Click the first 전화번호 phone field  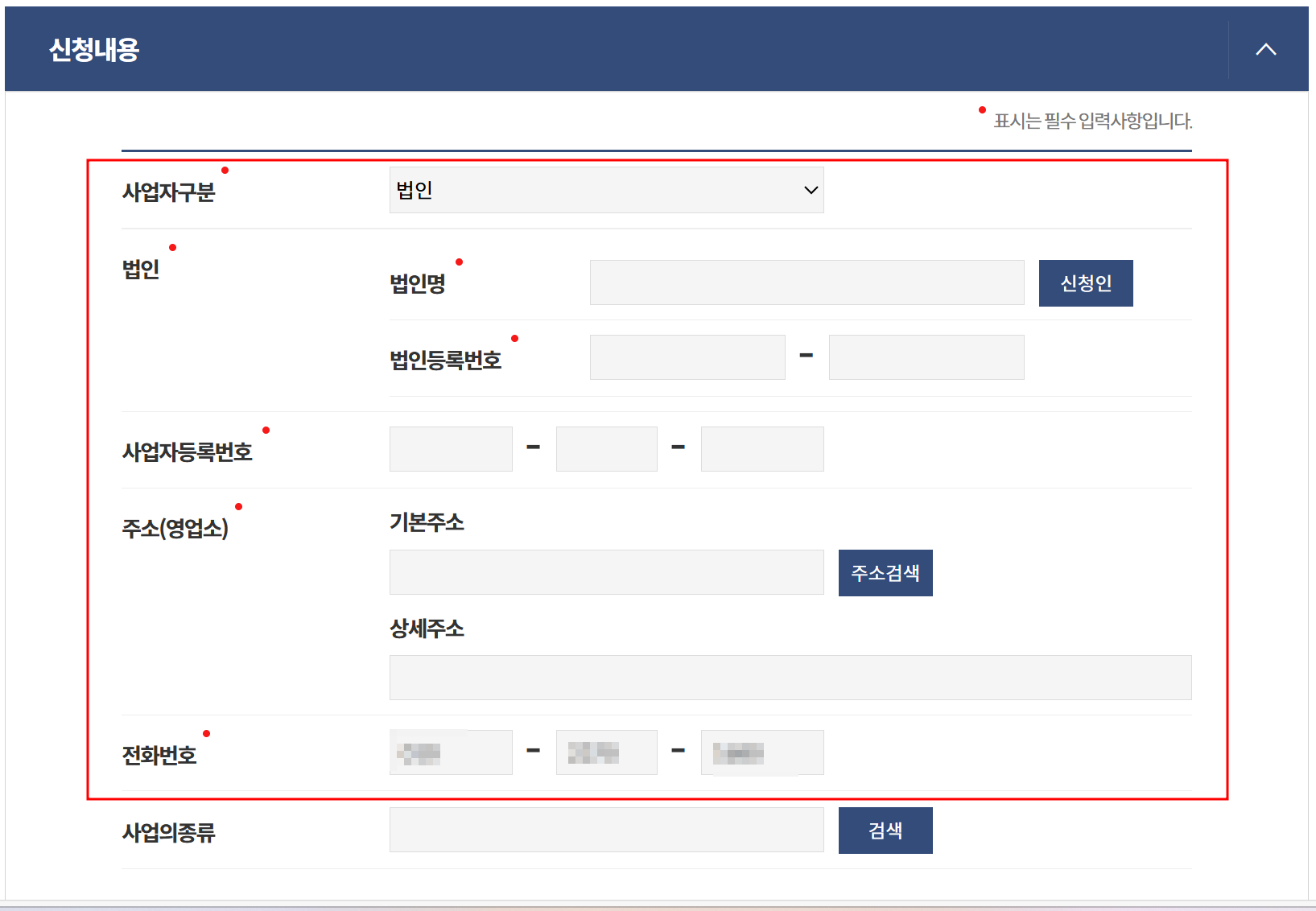pos(450,752)
